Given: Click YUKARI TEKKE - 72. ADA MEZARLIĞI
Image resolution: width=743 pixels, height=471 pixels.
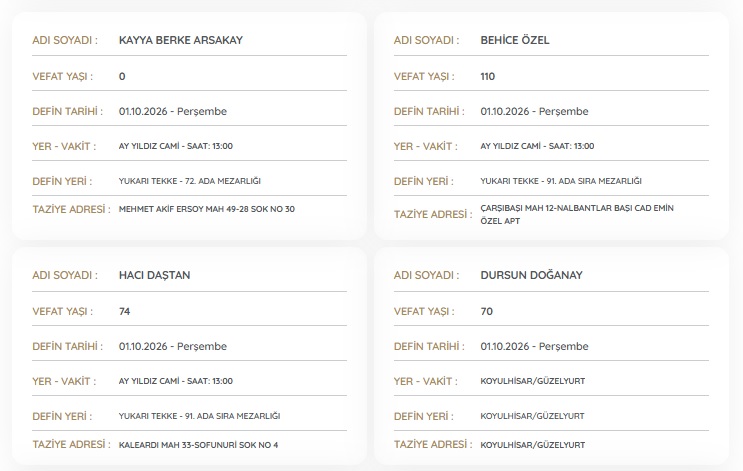Looking at the screenshot, I should [x=190, y=181].
